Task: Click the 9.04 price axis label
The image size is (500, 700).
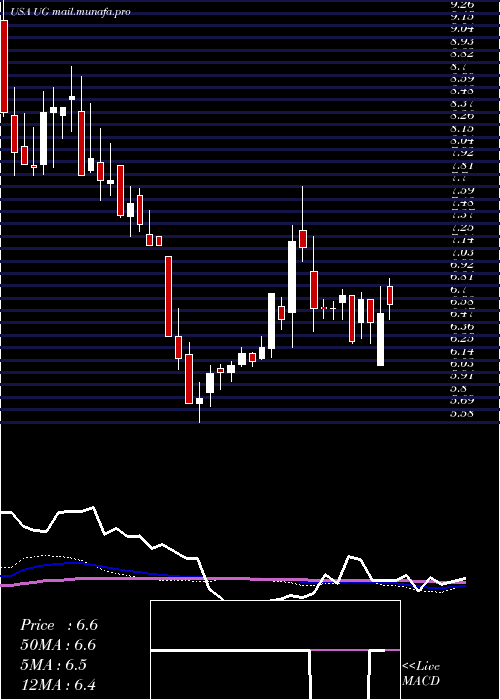Action: tap(462, 29)
